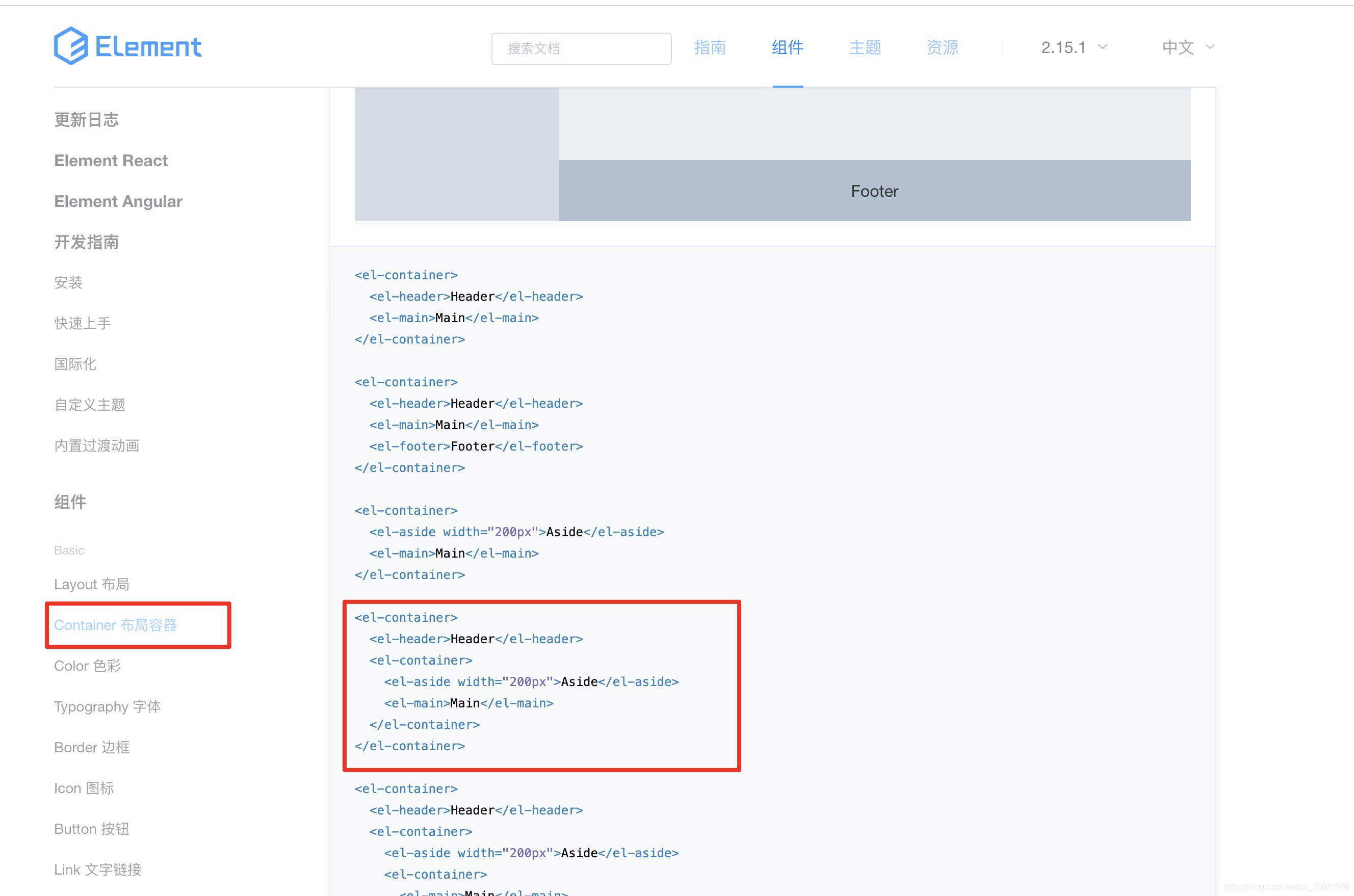
Task: Open Container 布局容器 component page
Action: coord(115,625)
